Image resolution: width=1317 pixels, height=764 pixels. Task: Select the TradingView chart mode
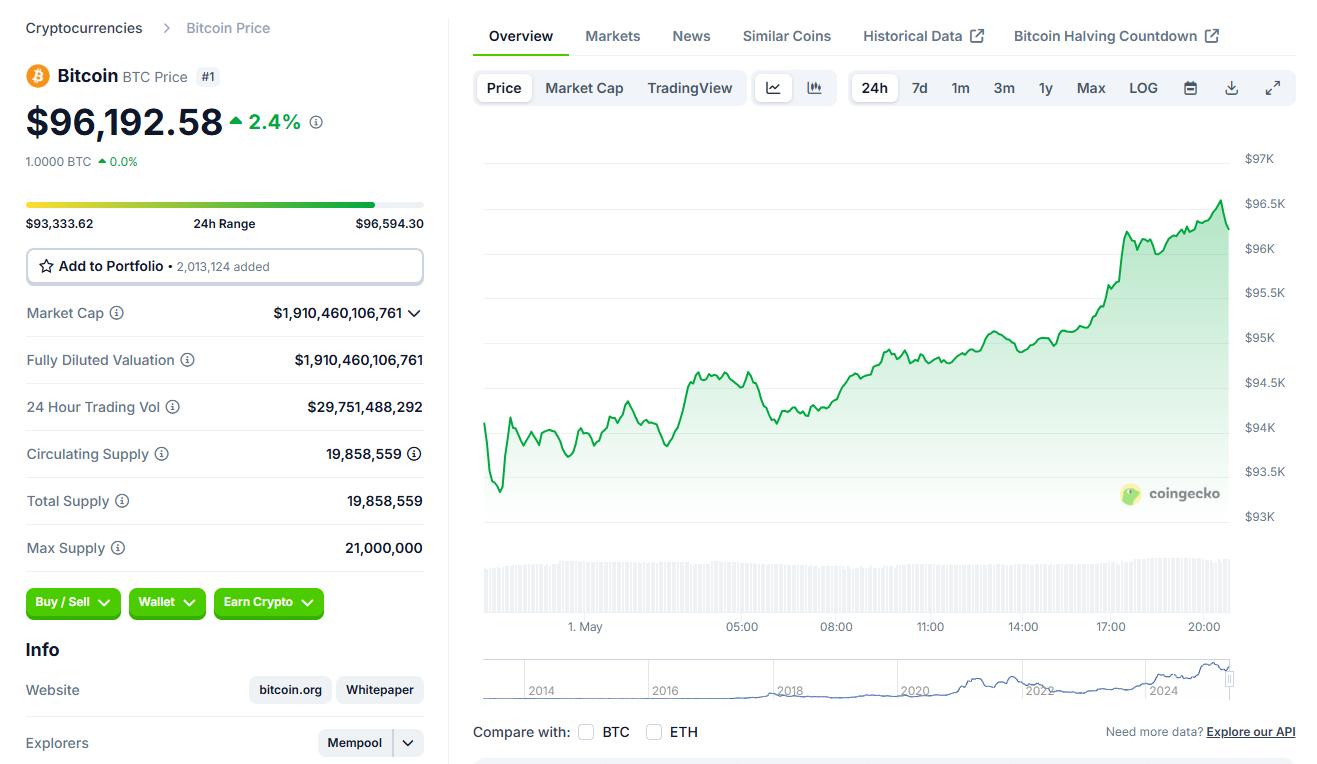[x=690, y=88]
